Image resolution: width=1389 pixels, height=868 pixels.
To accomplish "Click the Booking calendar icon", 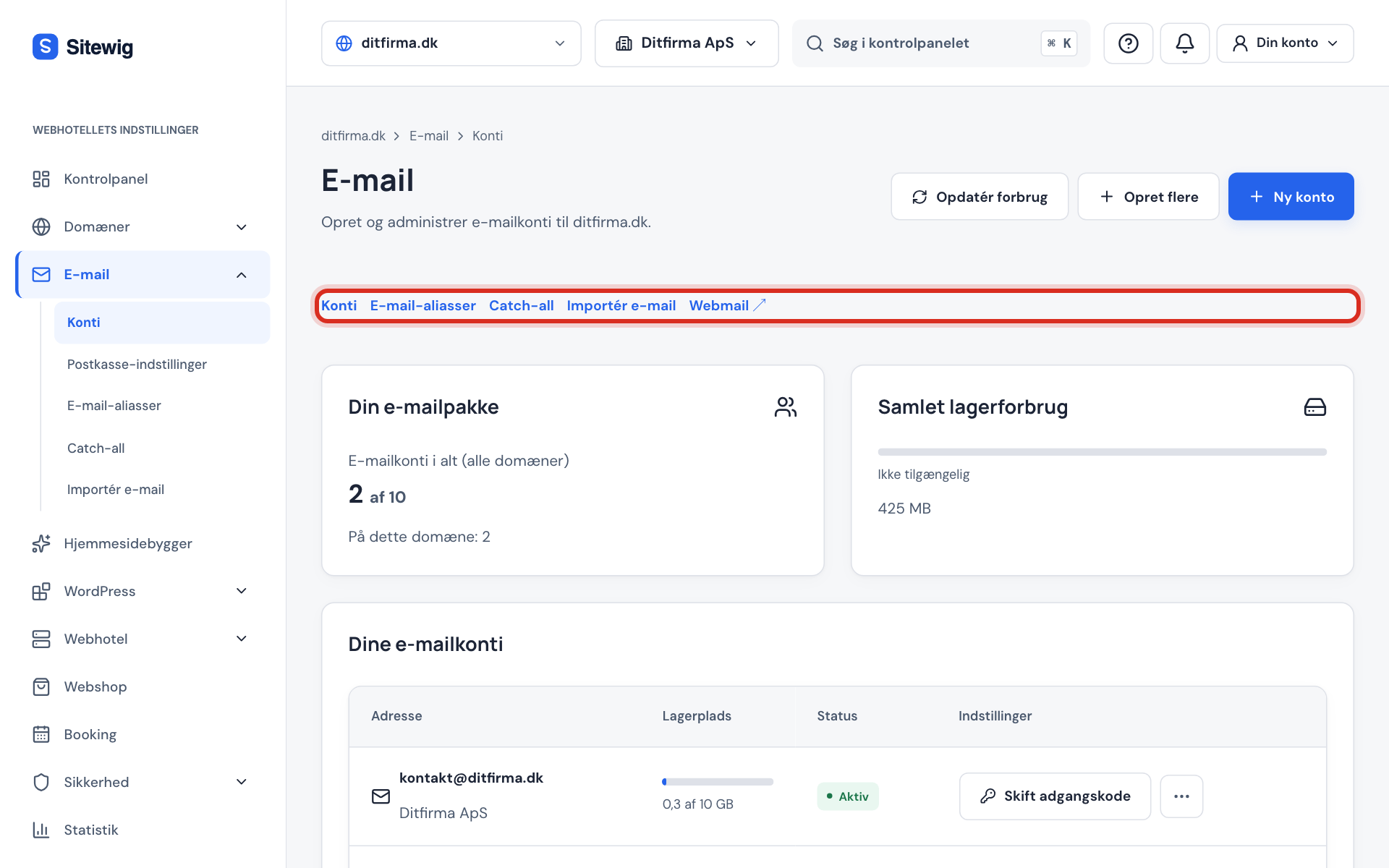I will (41, 734).
